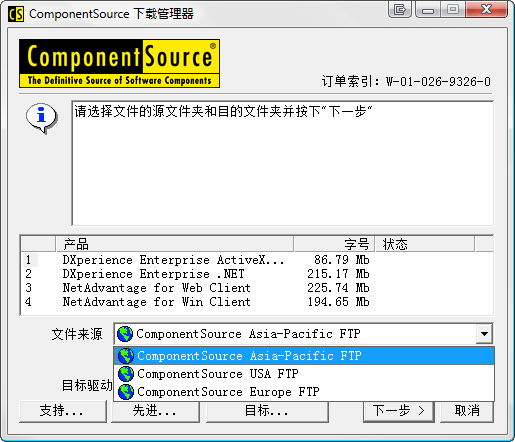Click the ComponentSource logo banner
515x442 pixels.
pyautogui.click(x=119, y=63)
